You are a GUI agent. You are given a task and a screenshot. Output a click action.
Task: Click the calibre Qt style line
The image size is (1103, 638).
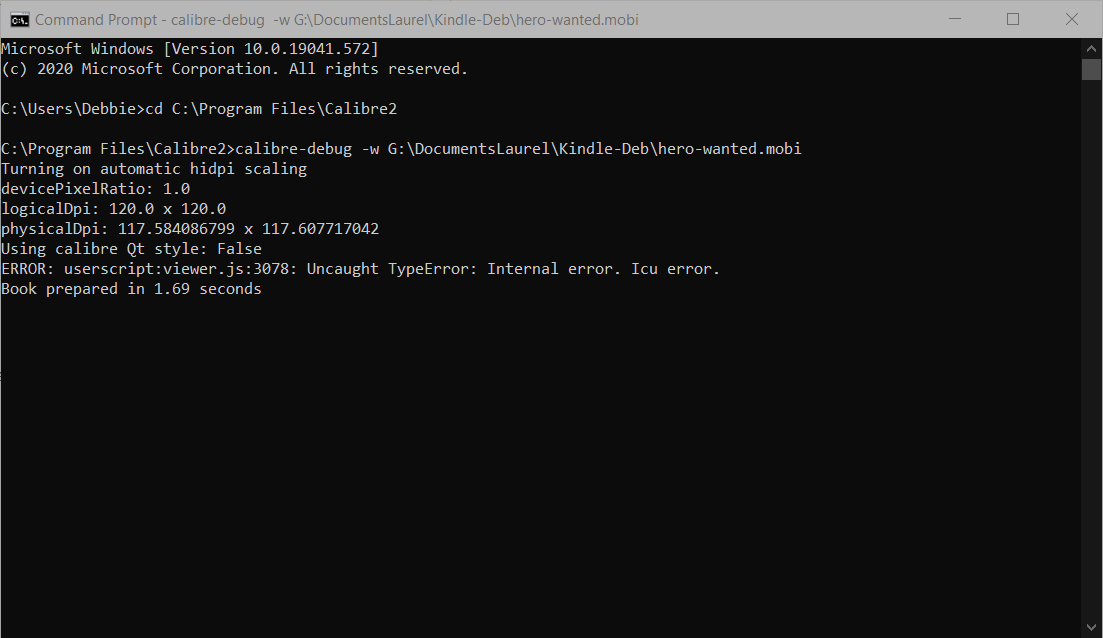pos(131,249)
